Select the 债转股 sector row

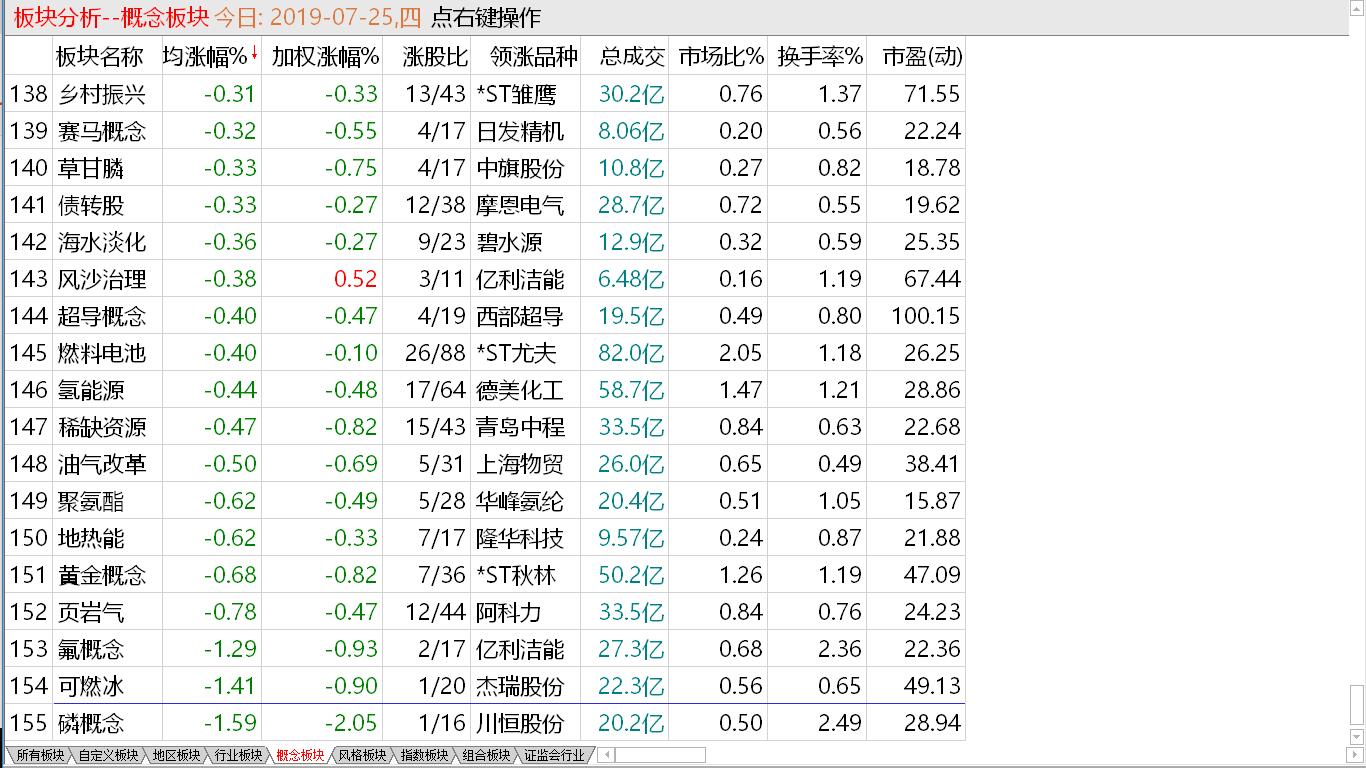point(485,205)
